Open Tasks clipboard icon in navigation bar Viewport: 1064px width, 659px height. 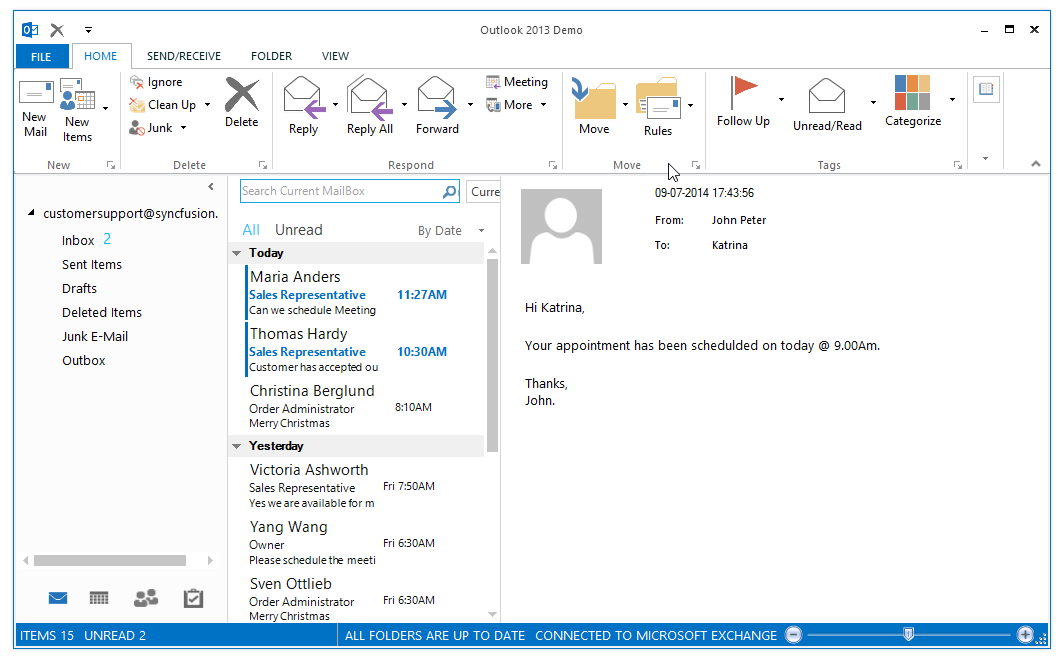[193, 598]
